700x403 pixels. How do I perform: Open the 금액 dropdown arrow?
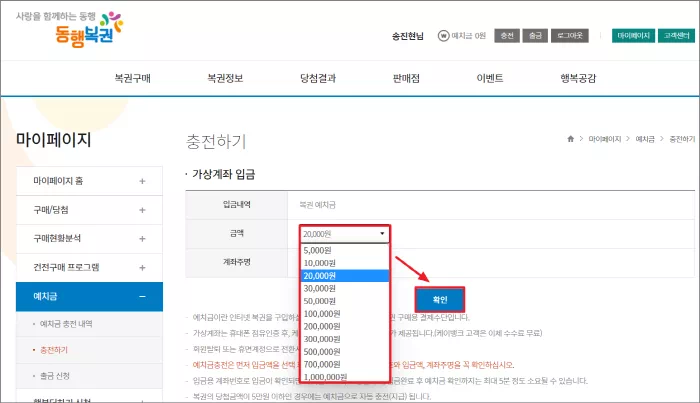(x=382, y=233)
